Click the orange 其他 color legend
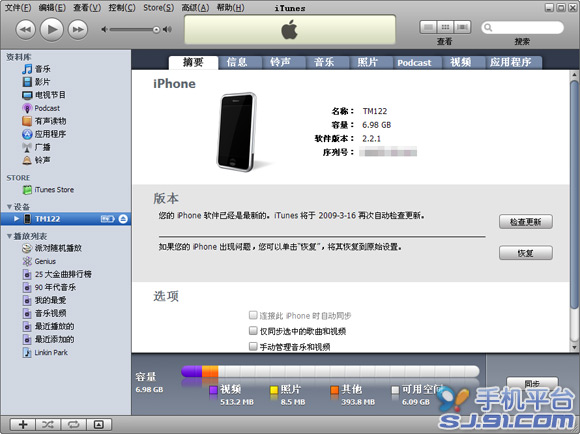Image resolution: width=580 pixels, height=434 pixels. [334, 390]
